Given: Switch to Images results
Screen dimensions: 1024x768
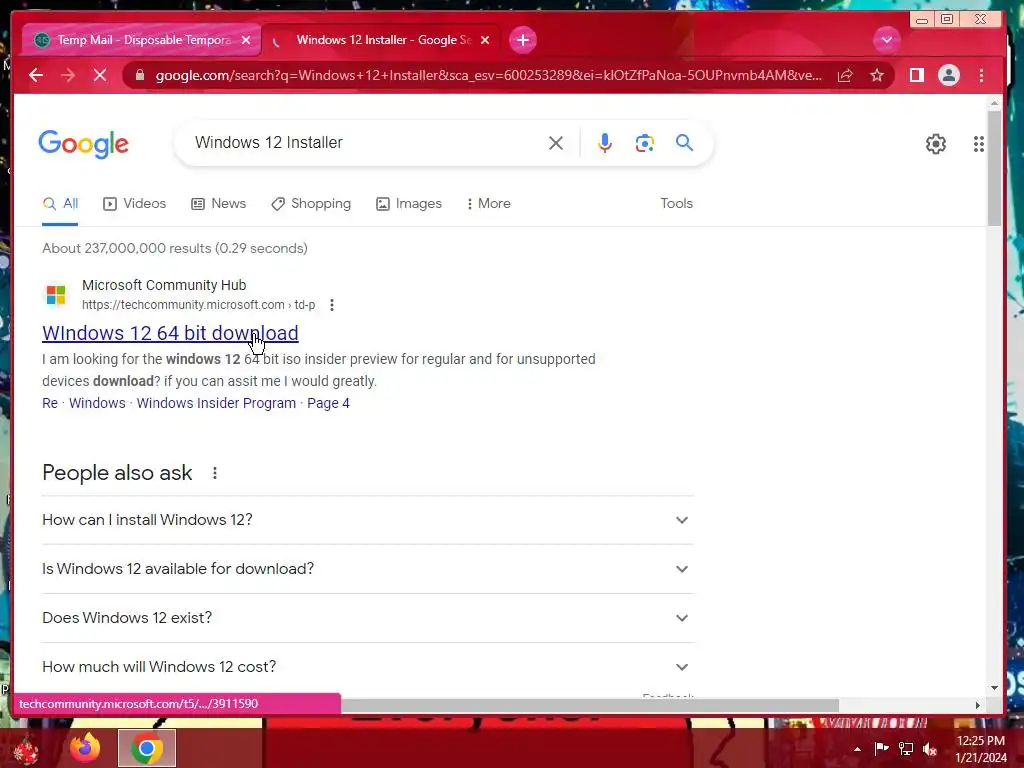Looking at the screenshot, I should tap(409, 204).
